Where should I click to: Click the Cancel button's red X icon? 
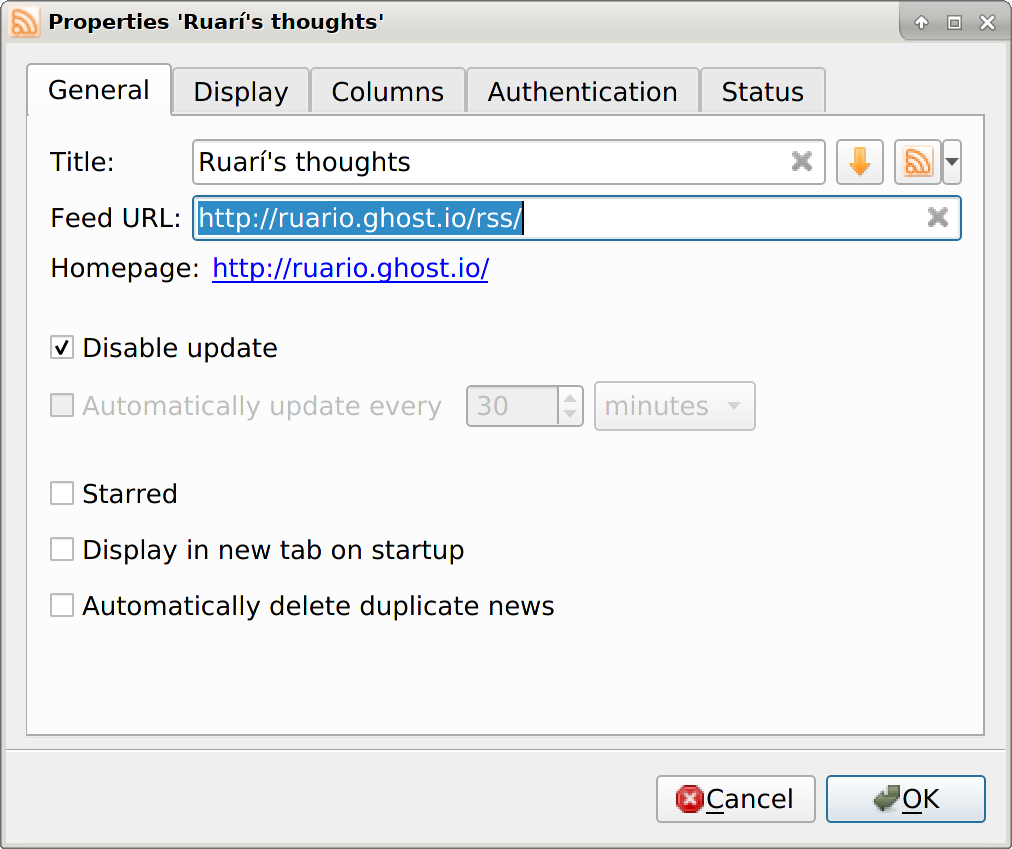pyautogui.click(x=691, y=798)
